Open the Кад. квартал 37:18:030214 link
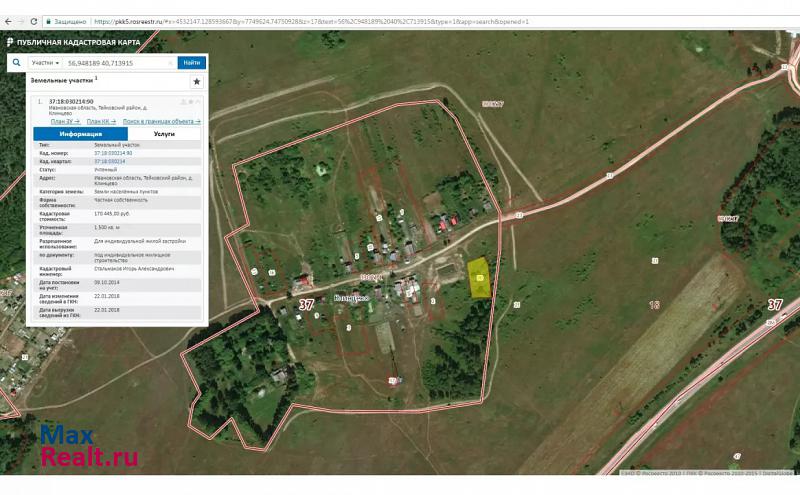Image resolution: width=800 pixels, height=495 pixels. point(110,161)
